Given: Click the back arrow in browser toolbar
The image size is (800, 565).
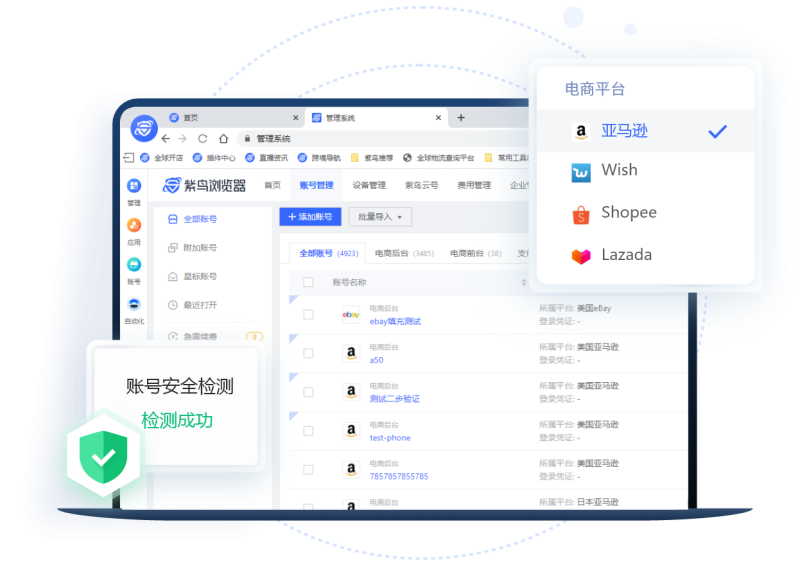Looking at the screenshot, I should (x=166, y=138).
